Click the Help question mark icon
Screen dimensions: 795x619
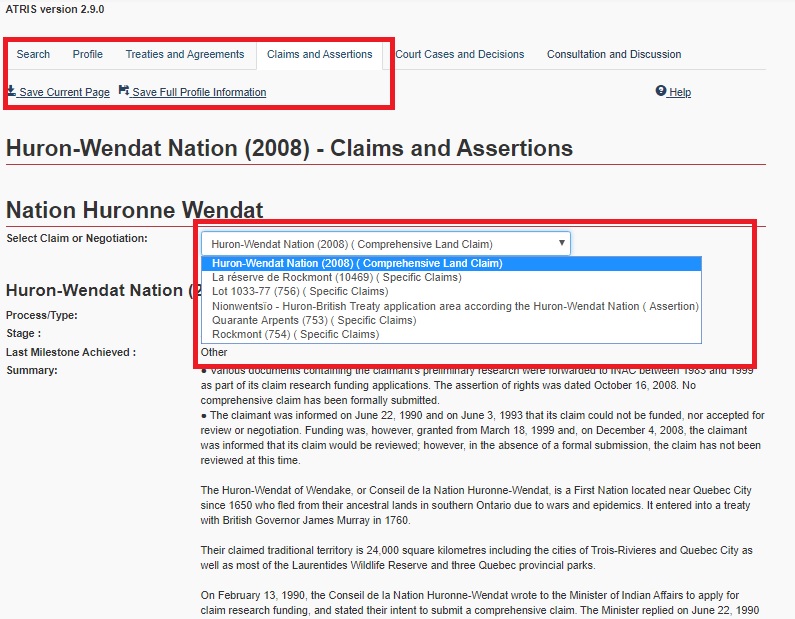[661, 91]
